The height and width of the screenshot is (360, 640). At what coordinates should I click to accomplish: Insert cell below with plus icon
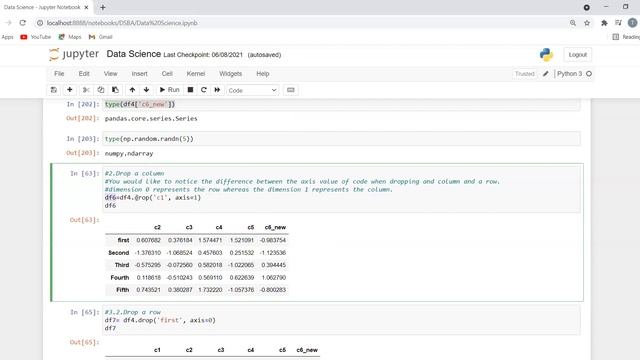[70, 90]
